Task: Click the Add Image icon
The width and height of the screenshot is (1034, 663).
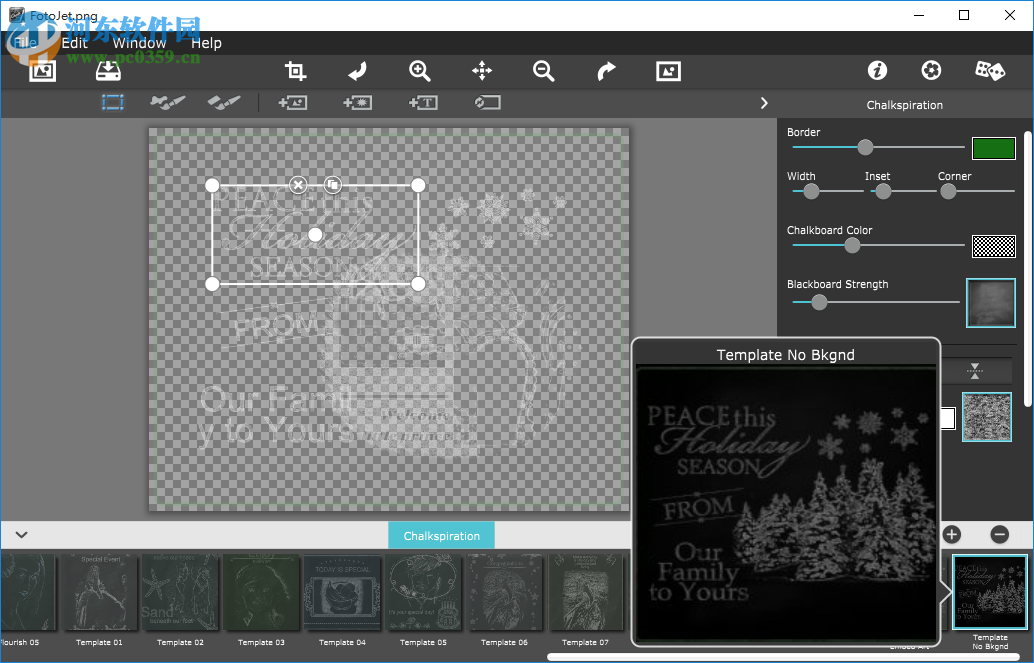Action: (x=293, y=102)
